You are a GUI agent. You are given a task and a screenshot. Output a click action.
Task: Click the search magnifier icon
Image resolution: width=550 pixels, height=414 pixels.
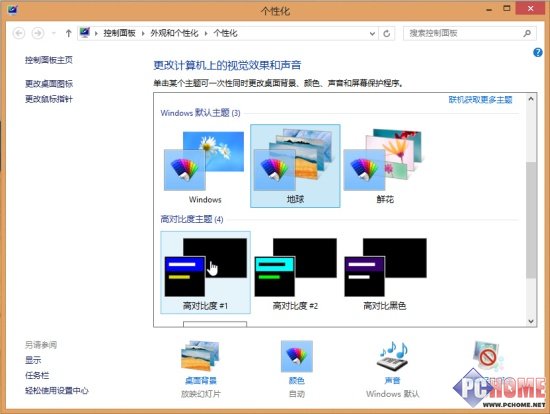527,33
